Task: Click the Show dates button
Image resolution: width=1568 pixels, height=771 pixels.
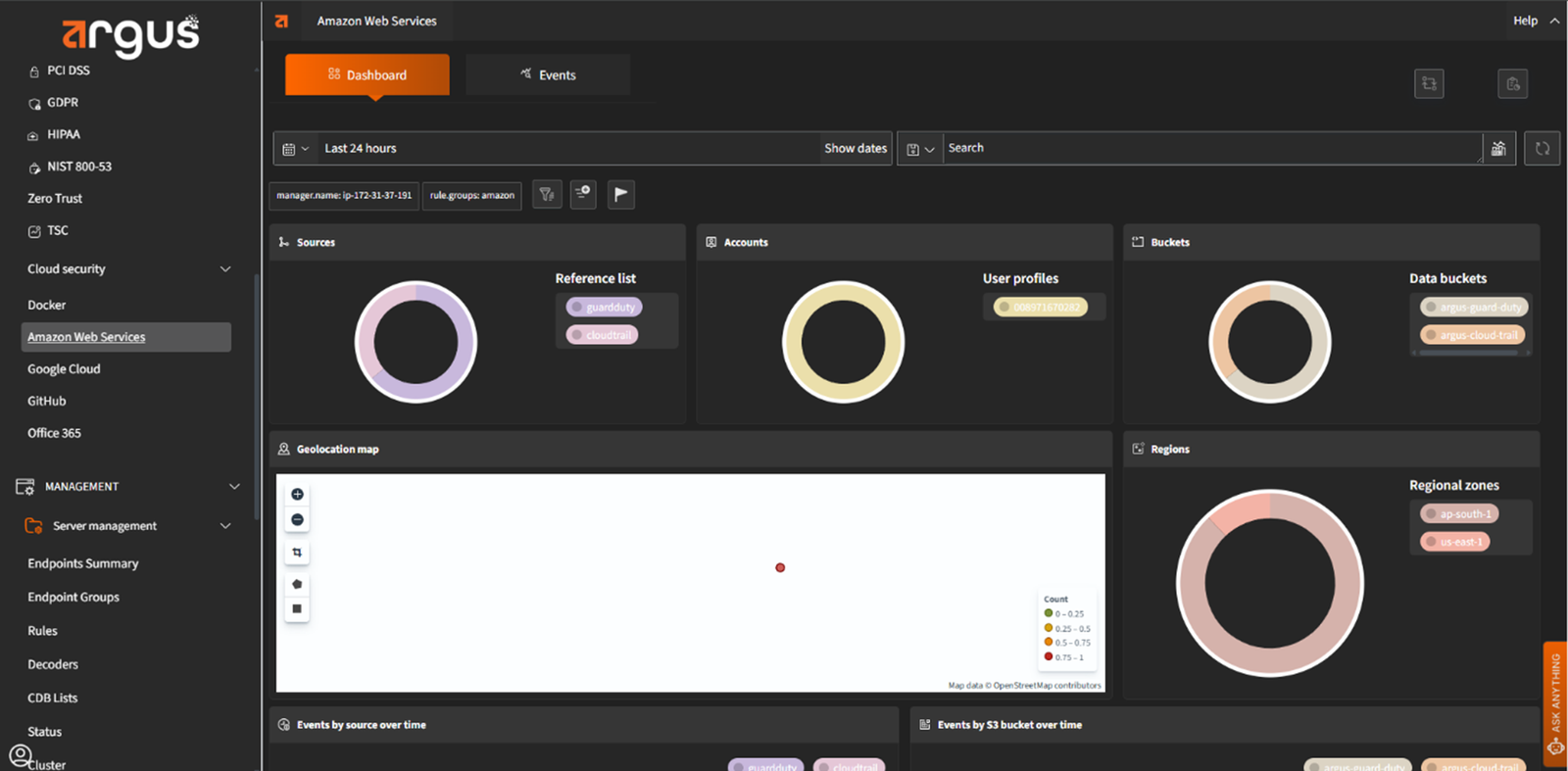Action: (855, 149)
